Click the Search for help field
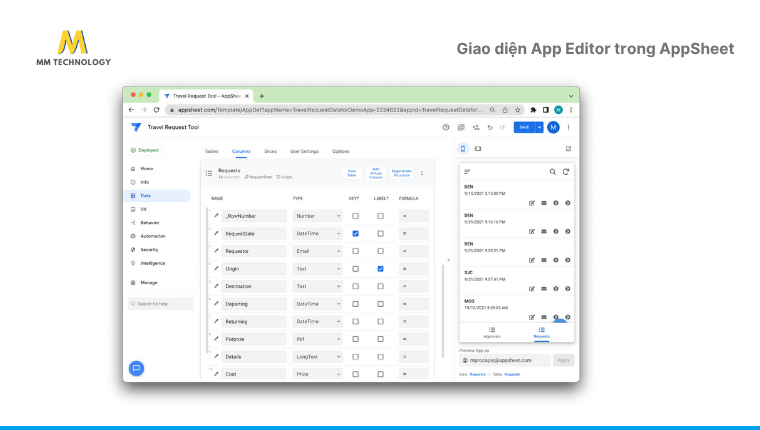 click(160, 304)
